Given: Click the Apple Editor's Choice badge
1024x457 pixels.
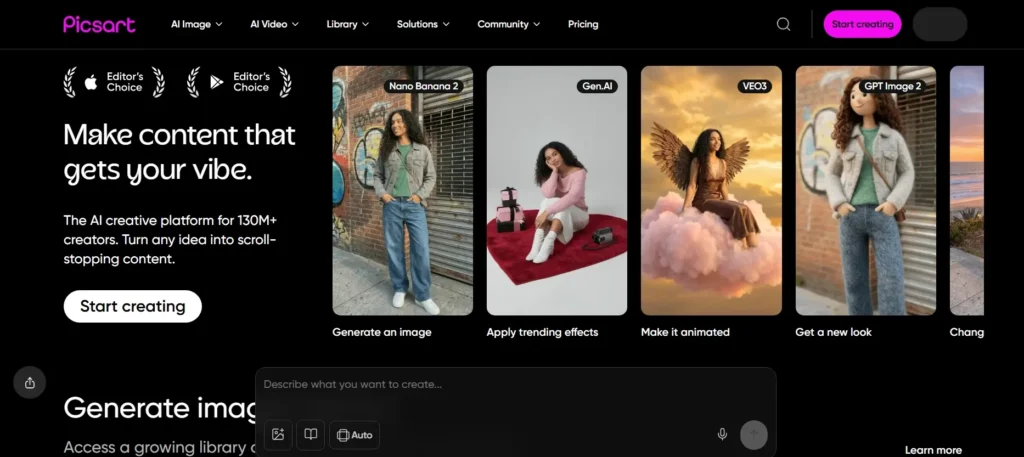Looking at the screenshot, I should tap(113, 82).
